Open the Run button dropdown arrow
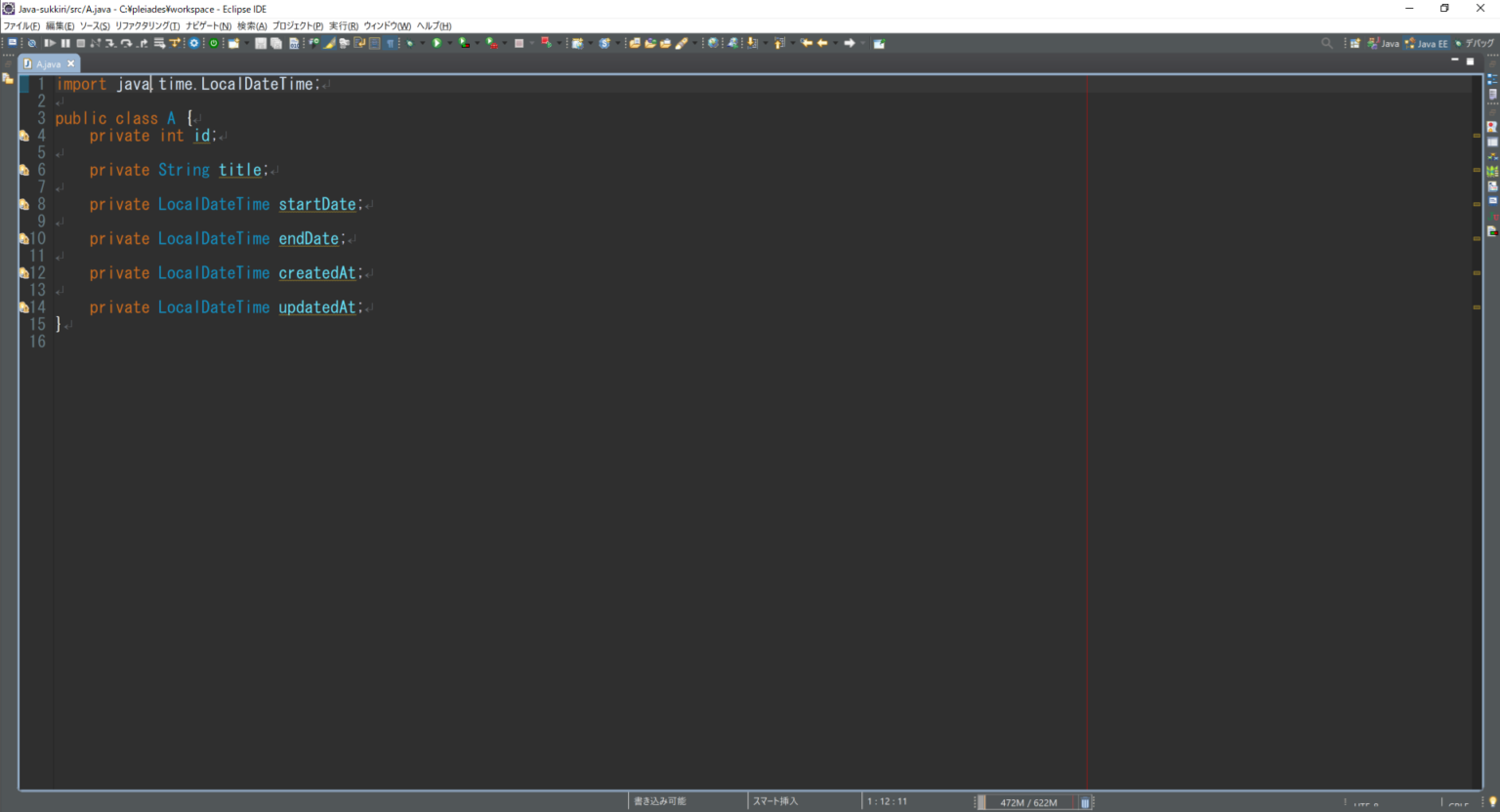1500x812 pixels. [448, 42]
